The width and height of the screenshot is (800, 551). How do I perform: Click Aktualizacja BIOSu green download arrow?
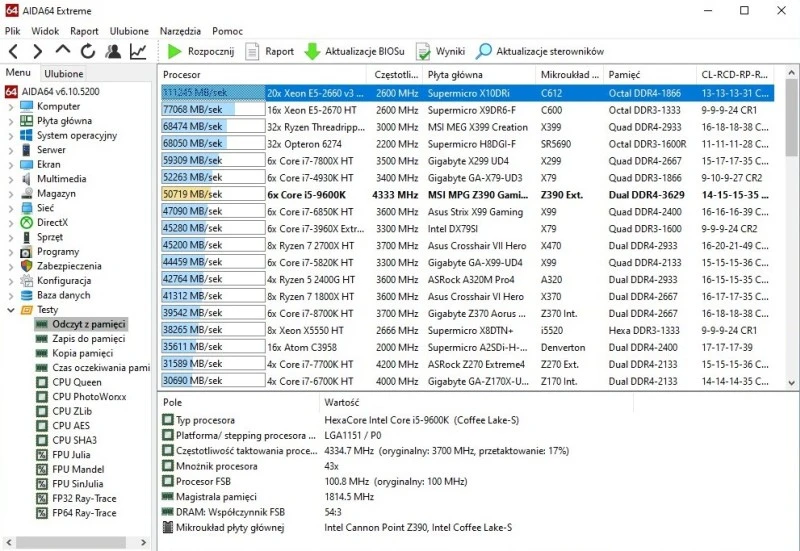[x=312, y=51]
